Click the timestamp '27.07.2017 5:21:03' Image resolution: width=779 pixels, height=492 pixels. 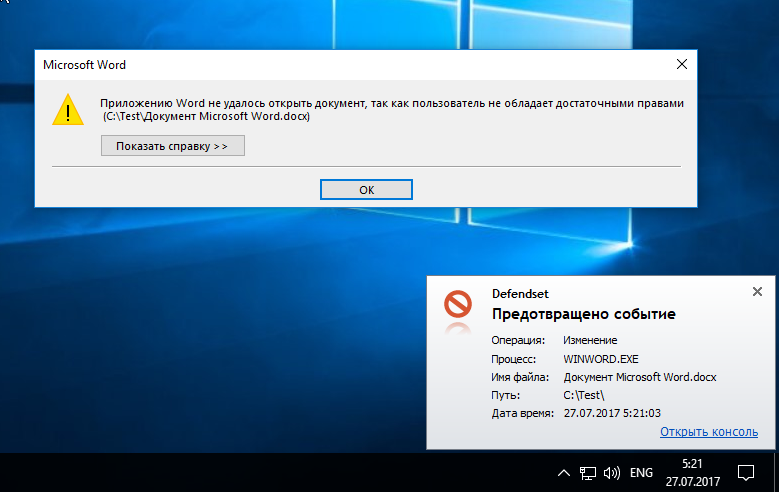point(612,413)
